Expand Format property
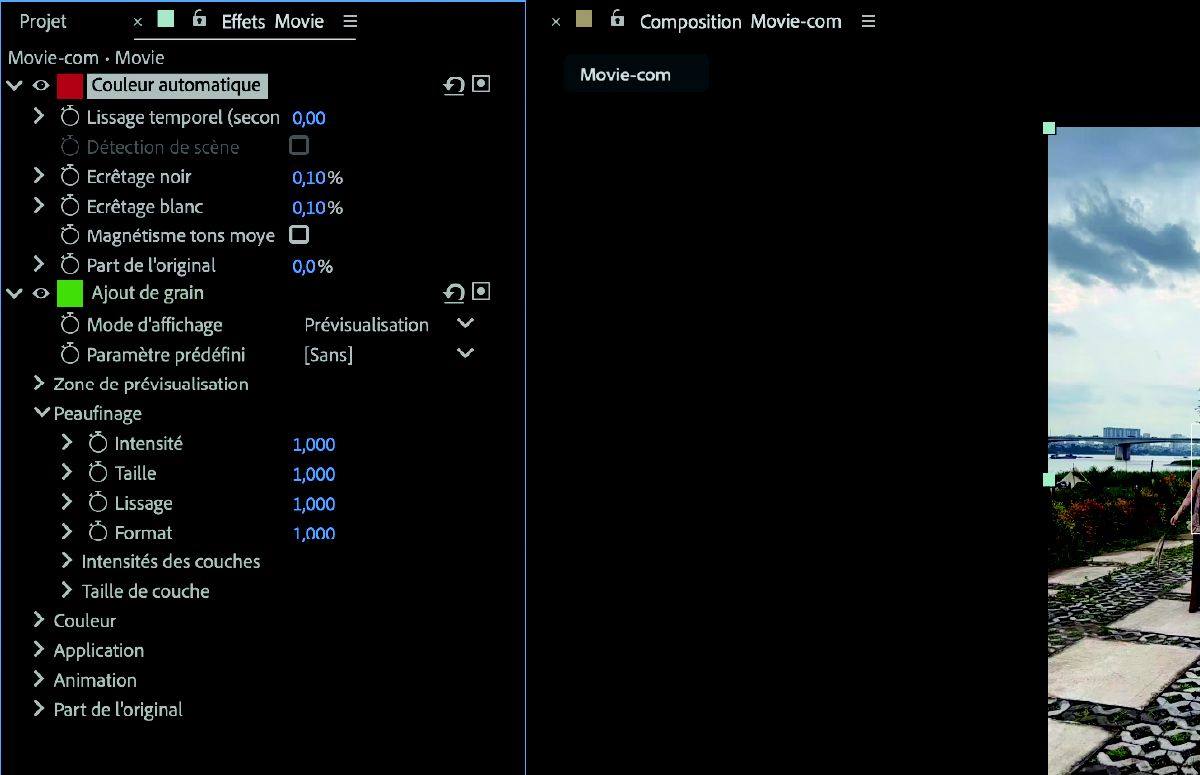 67,531
